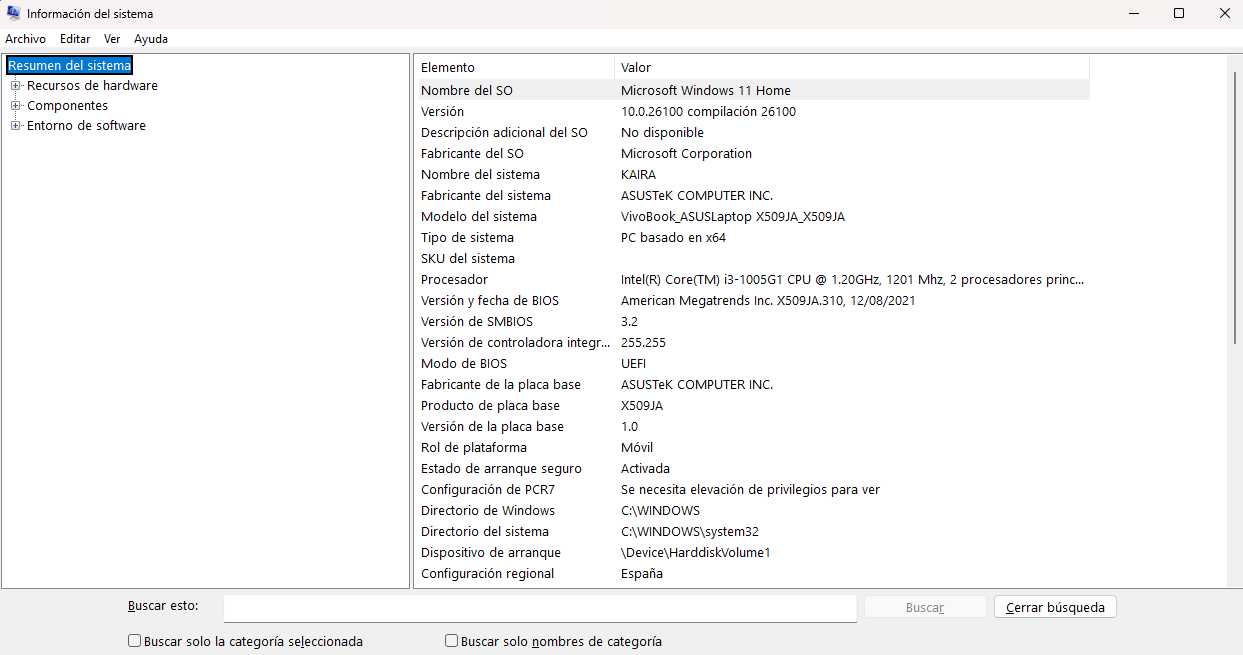Open the Editar menu
This screenshot has height=655, width=1243.
coord(75,39)
